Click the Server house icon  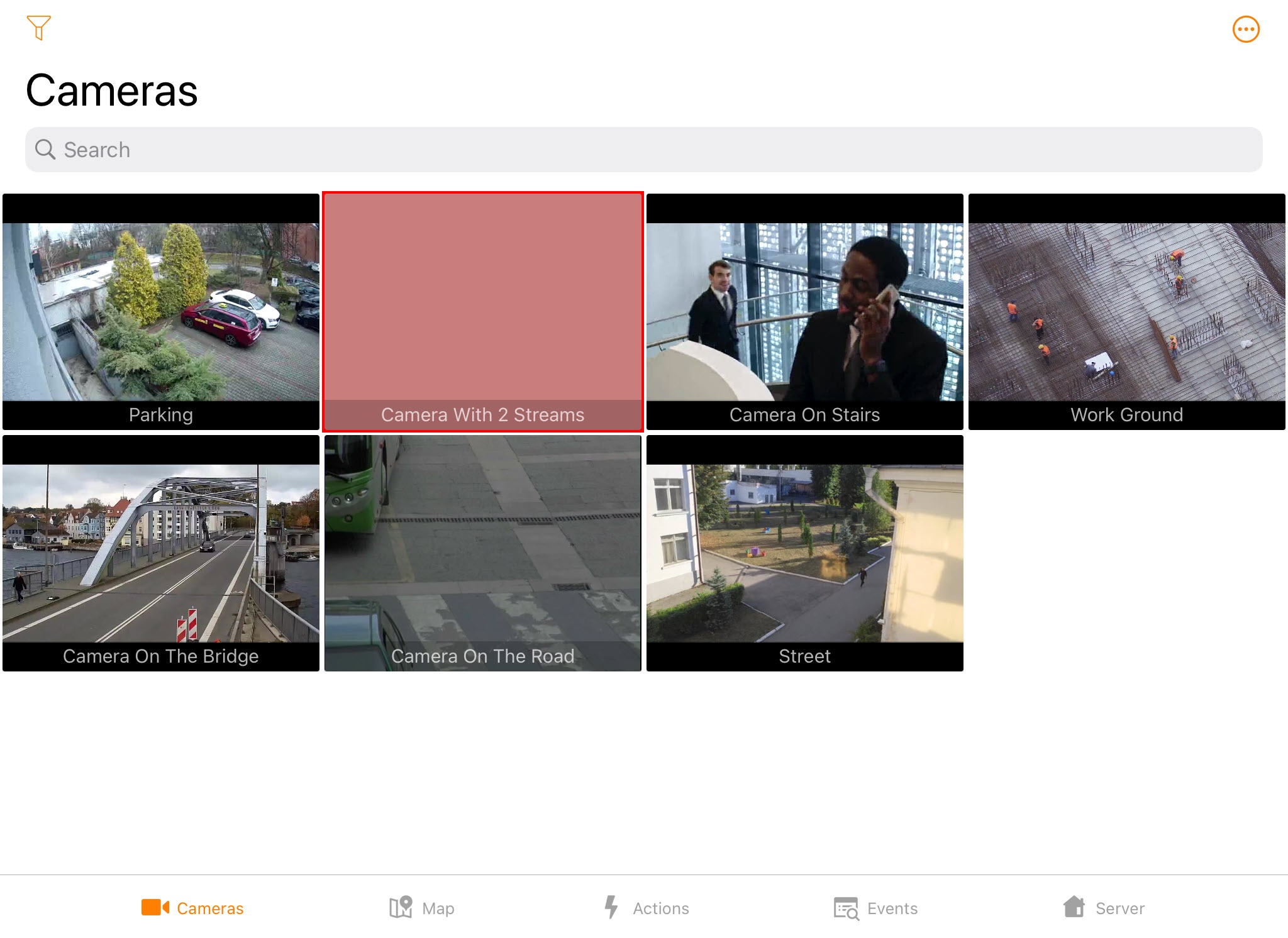tap(1074, 907)
